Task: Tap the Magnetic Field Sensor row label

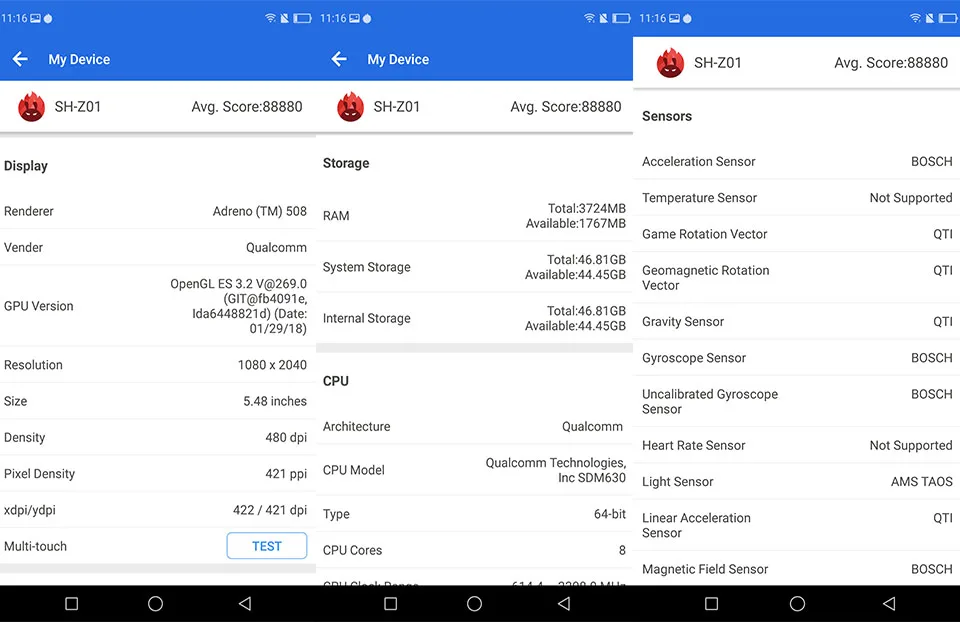Action: 705,569
